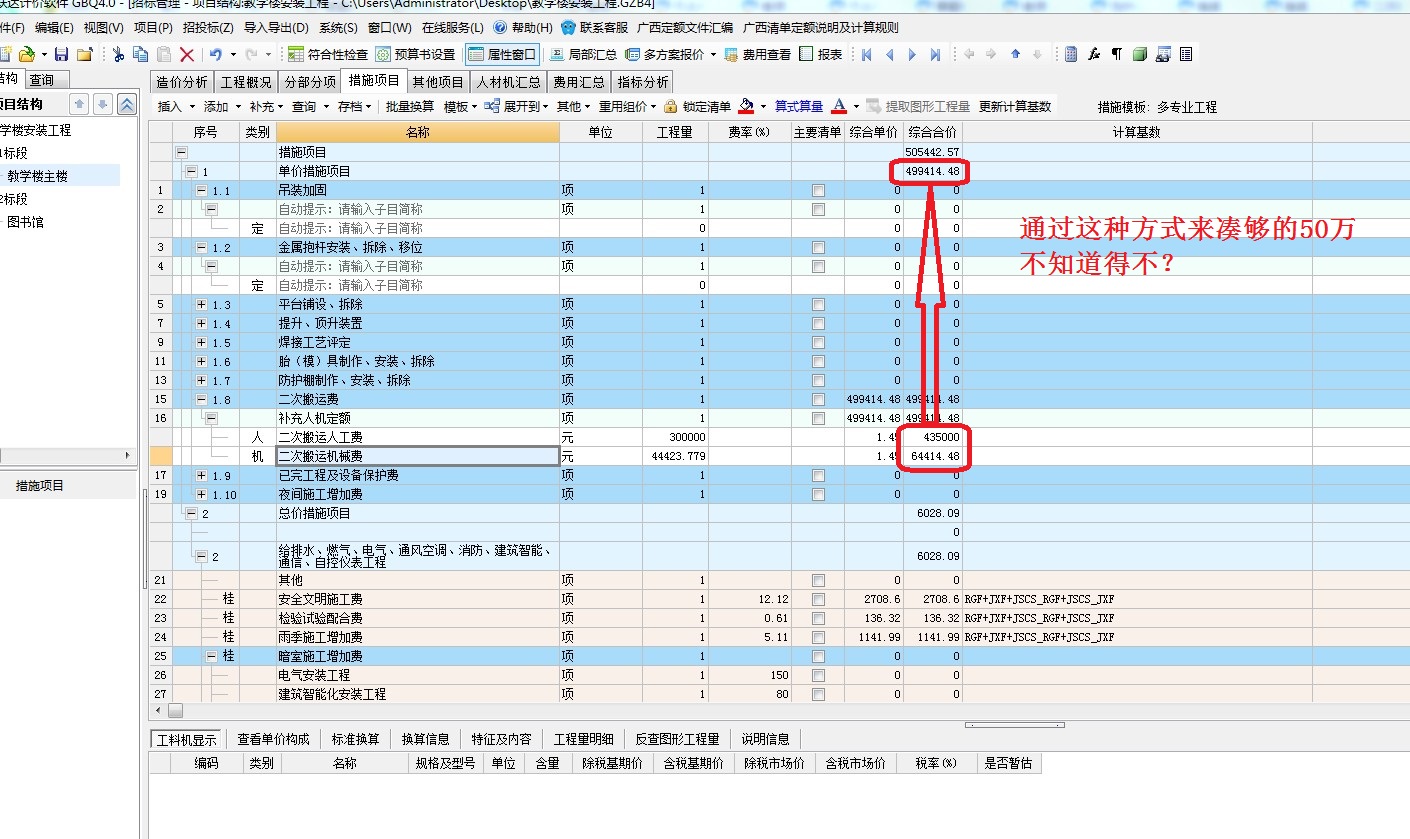Collapse project structure with double chevron
Viewport: 1410px width, 839px height.
126,104
